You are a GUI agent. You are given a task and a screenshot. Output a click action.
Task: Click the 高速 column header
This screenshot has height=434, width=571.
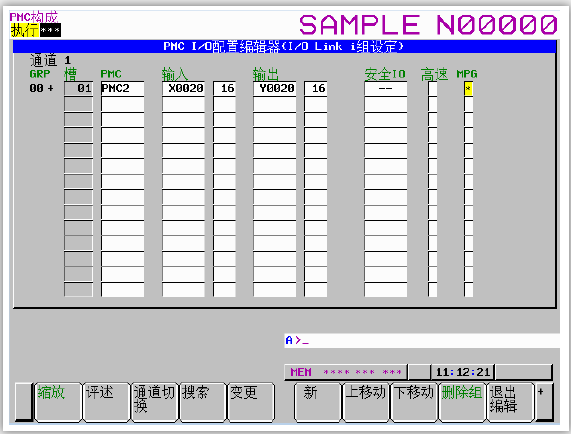[x=434, y=74]
